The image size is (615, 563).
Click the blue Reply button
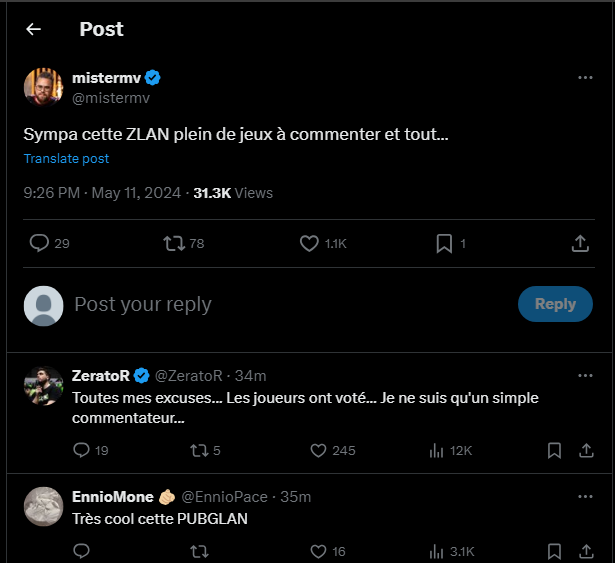tap(555, 304)
